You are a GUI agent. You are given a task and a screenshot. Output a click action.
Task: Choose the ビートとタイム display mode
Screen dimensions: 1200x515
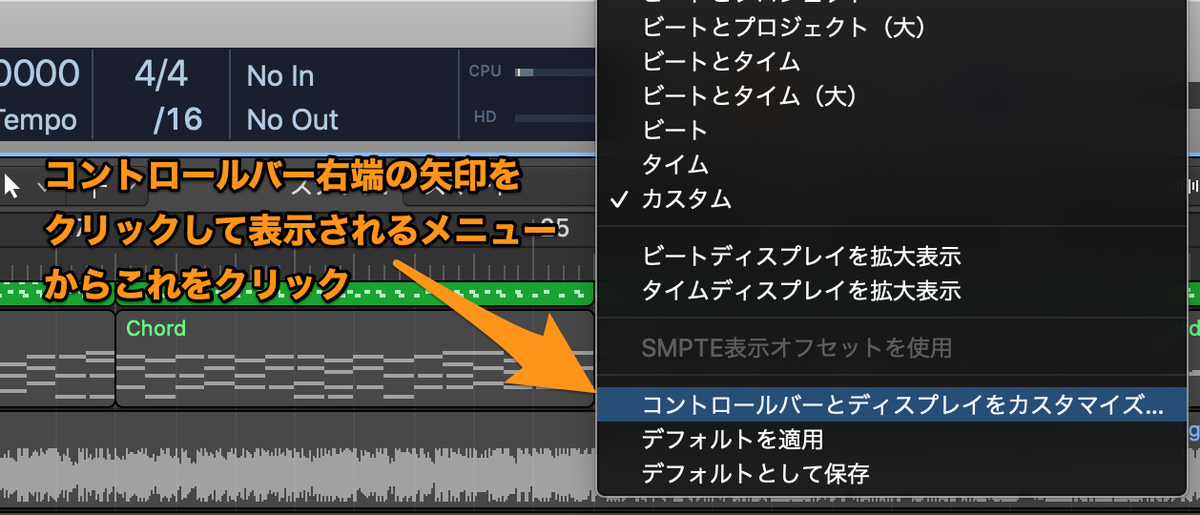tap(720, 61)
